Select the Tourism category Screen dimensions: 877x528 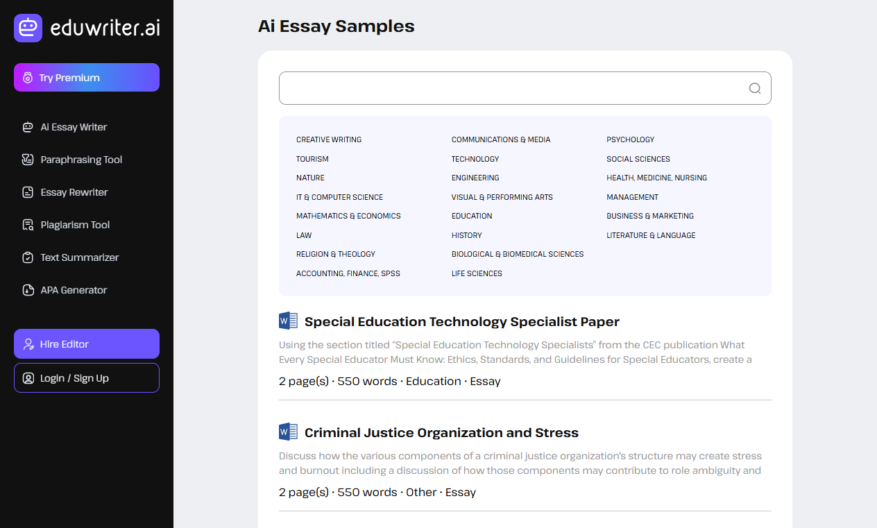(x=312, y=159)
